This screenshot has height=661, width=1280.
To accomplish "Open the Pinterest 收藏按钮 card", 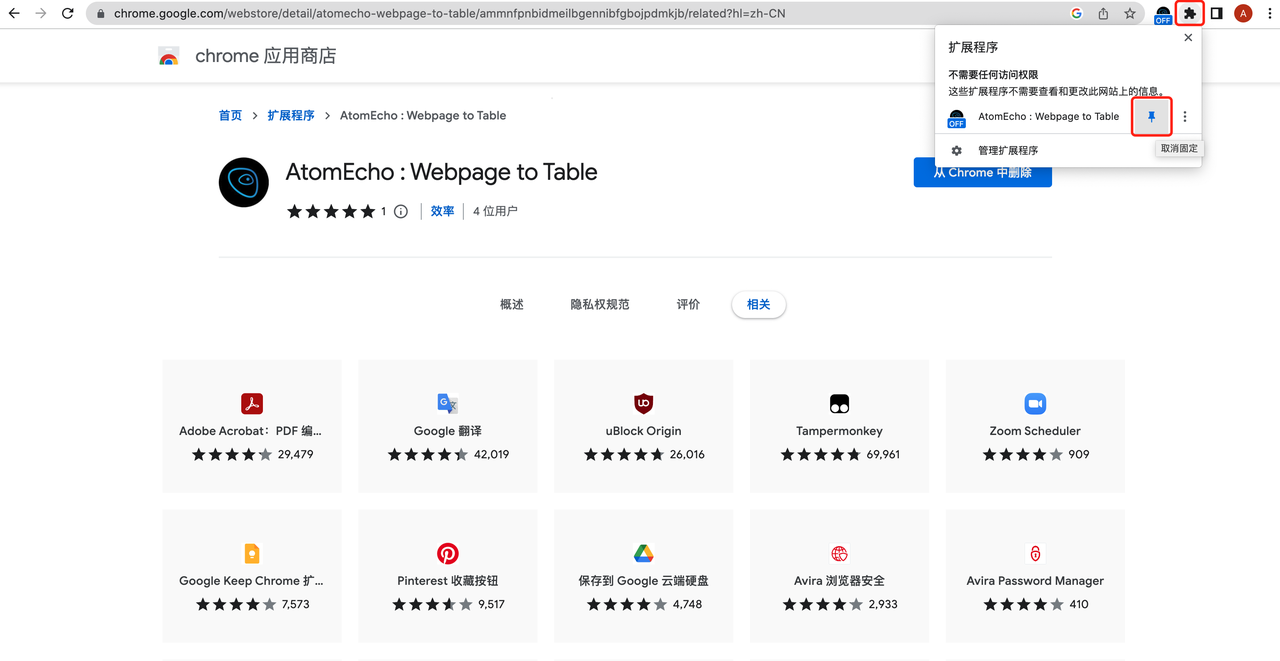I will [x=448, y=577].
